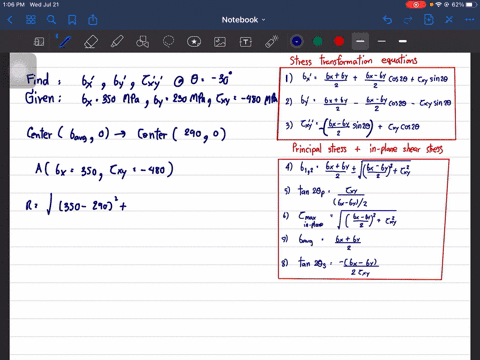
Task: Select the Eraser tool
Action: point(91,42)
